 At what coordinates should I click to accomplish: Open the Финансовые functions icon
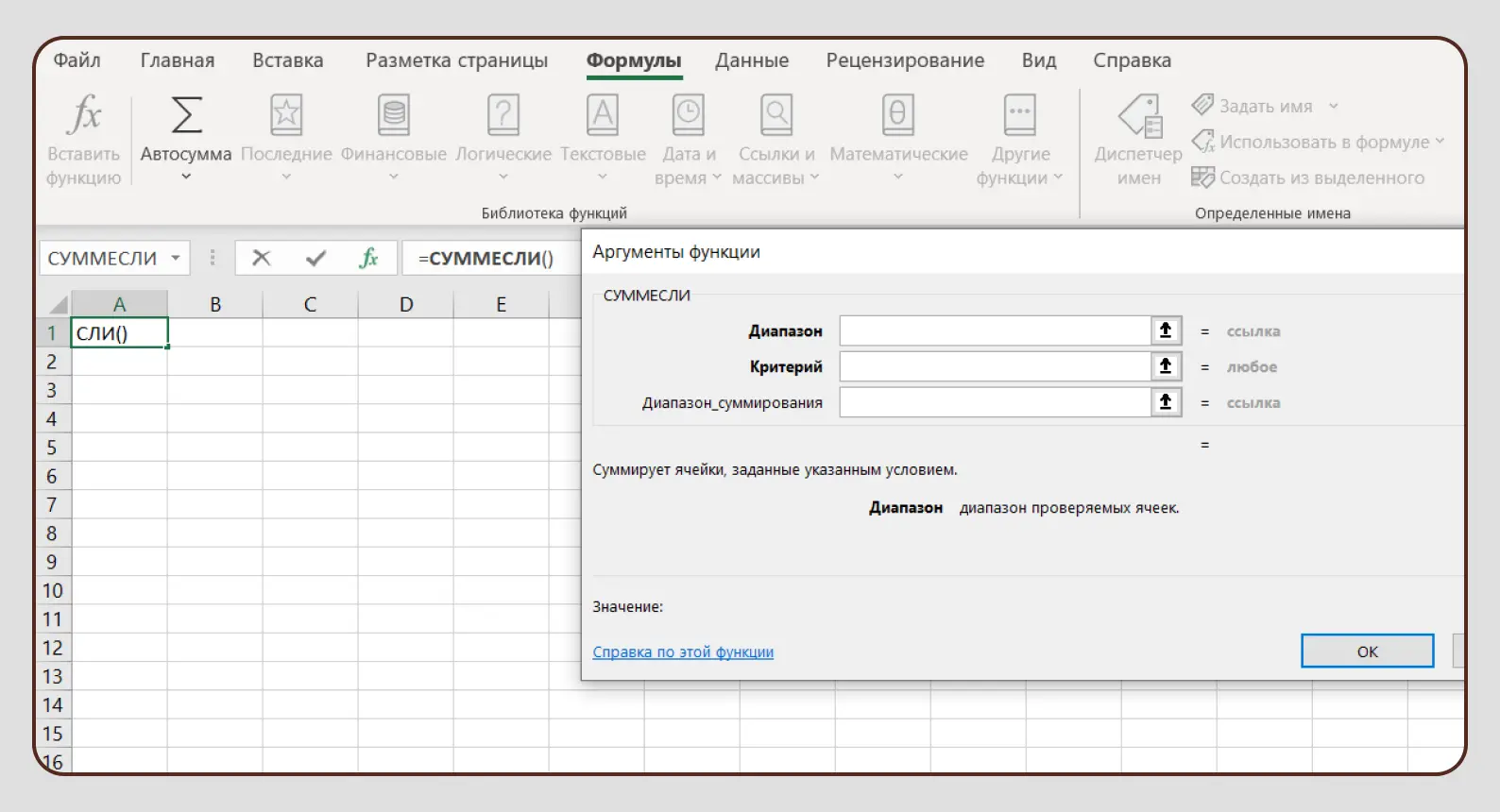click(394, 115)
